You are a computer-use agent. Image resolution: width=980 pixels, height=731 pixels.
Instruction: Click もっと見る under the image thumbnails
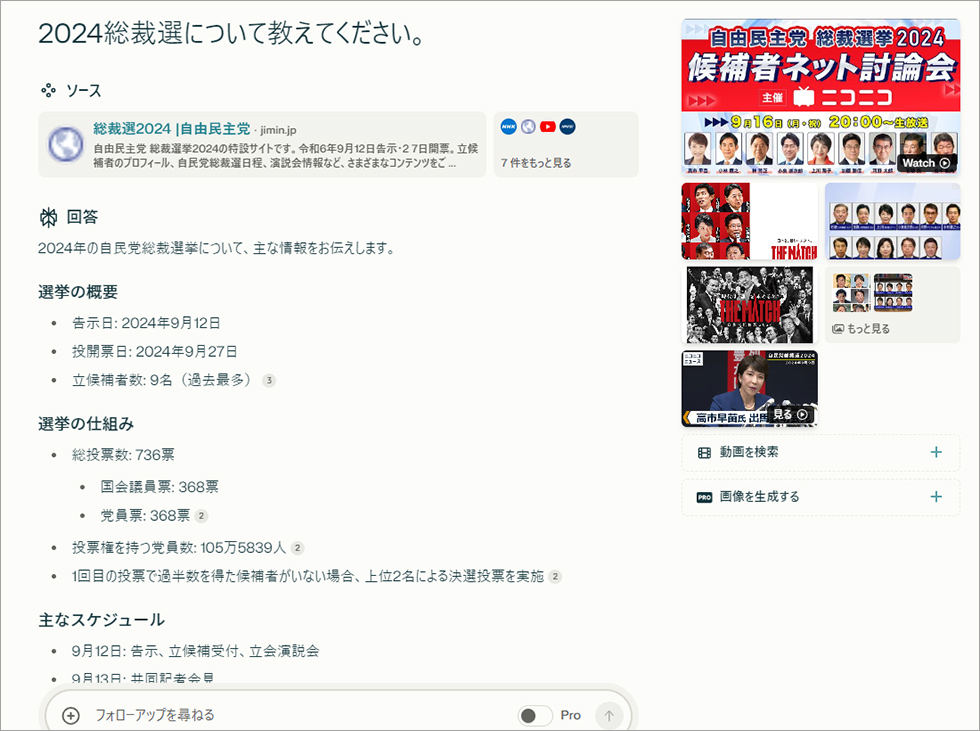point(868,329)
